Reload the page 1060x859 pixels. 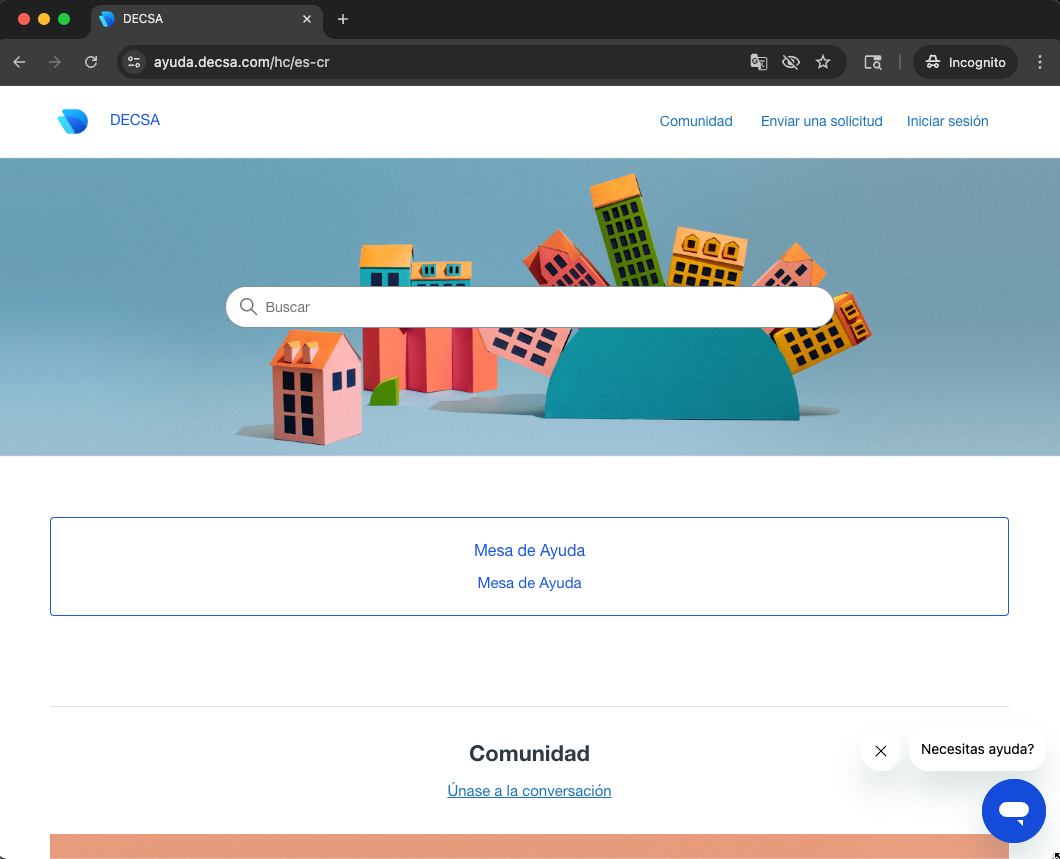coord(91,62)
